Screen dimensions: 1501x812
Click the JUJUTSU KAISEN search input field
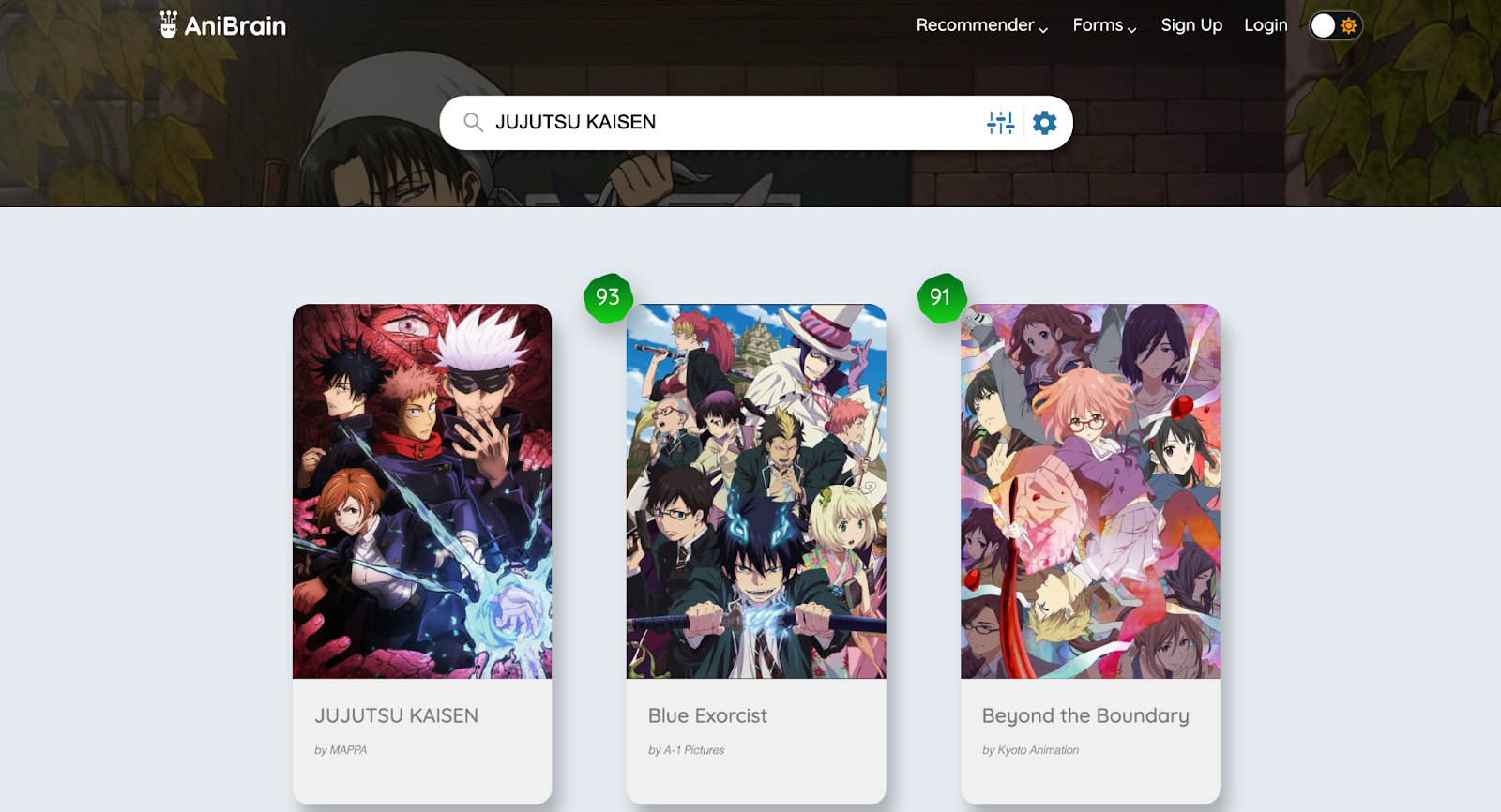click(732, 123)
